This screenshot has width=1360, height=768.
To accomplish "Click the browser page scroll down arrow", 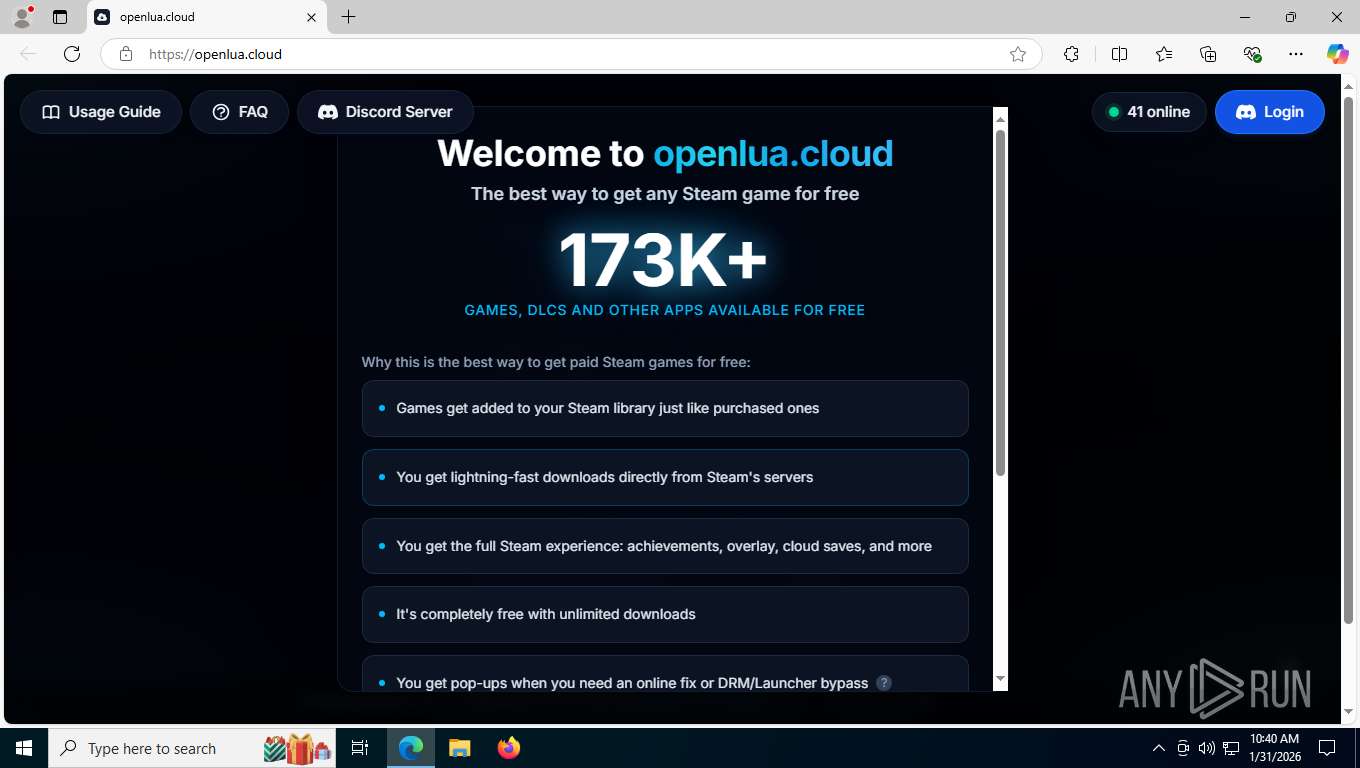I will point(1349,712).
